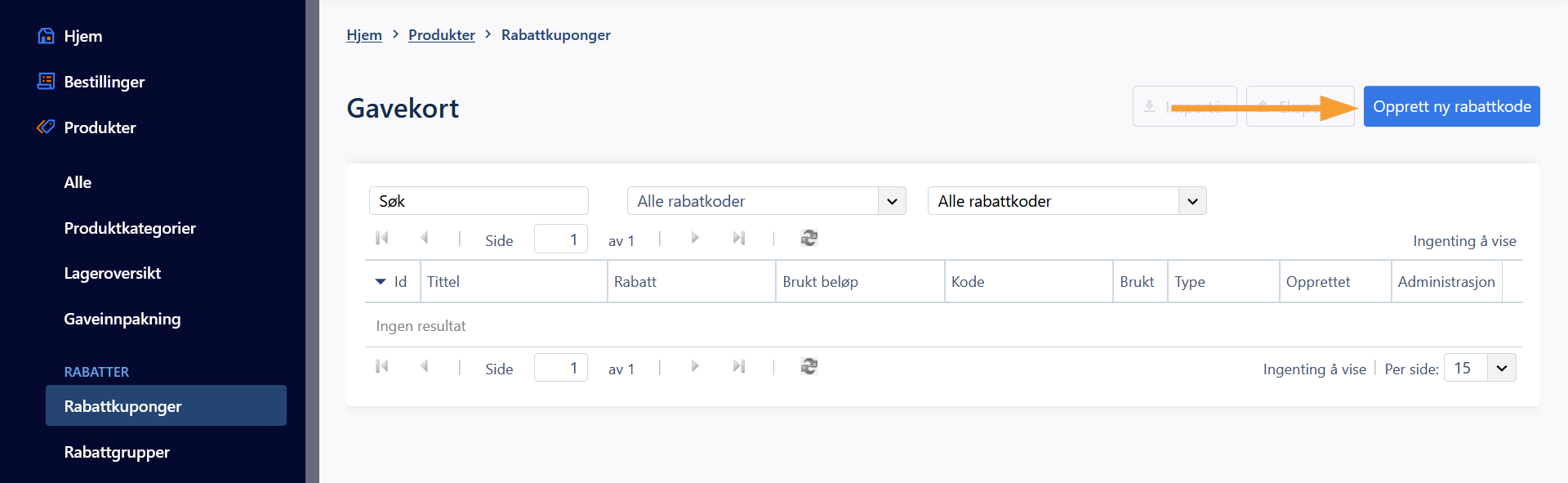Click the Hjem house icon in sidebar

[x=46, y=36]
